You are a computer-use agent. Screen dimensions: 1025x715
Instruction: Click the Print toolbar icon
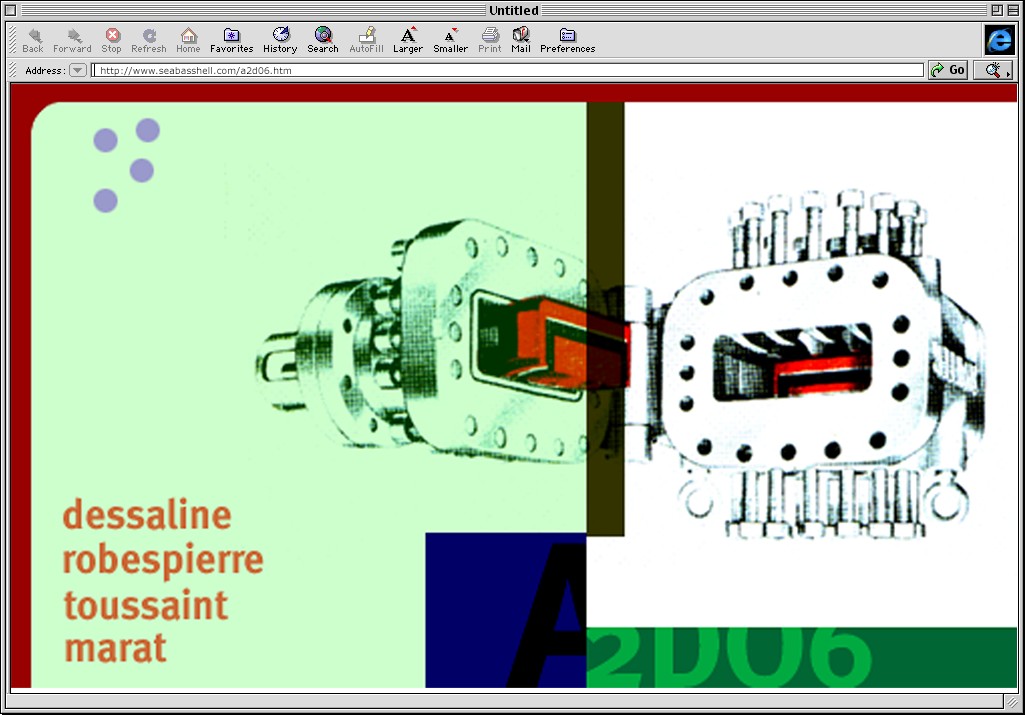(x=490, y=40)
